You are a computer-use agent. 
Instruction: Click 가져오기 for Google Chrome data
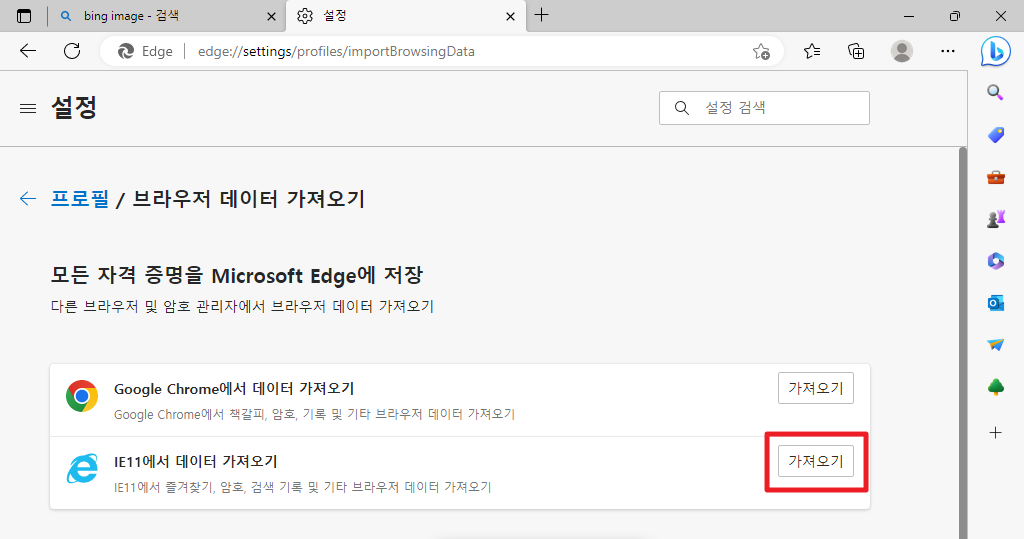pos(816,388)
